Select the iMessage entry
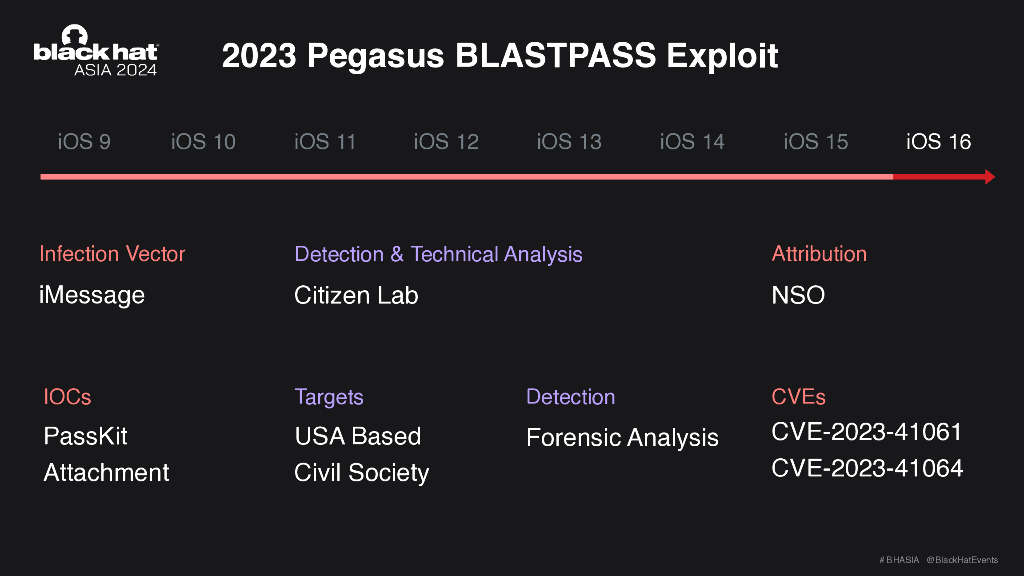 [94, 295]
